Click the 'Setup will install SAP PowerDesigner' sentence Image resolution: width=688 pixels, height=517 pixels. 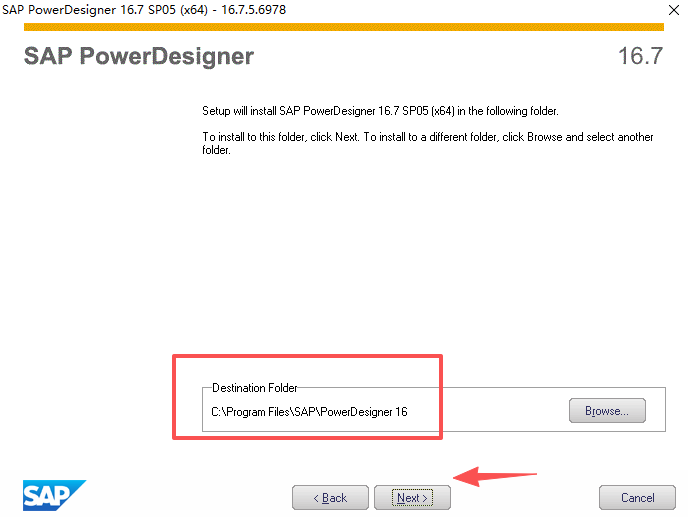coord(380,111)
